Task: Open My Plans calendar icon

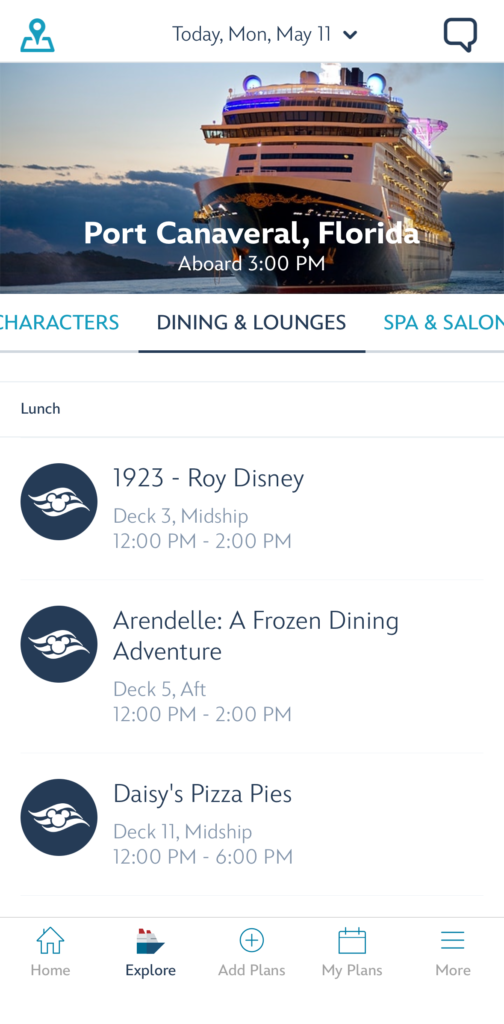Action: coord(352,941)
